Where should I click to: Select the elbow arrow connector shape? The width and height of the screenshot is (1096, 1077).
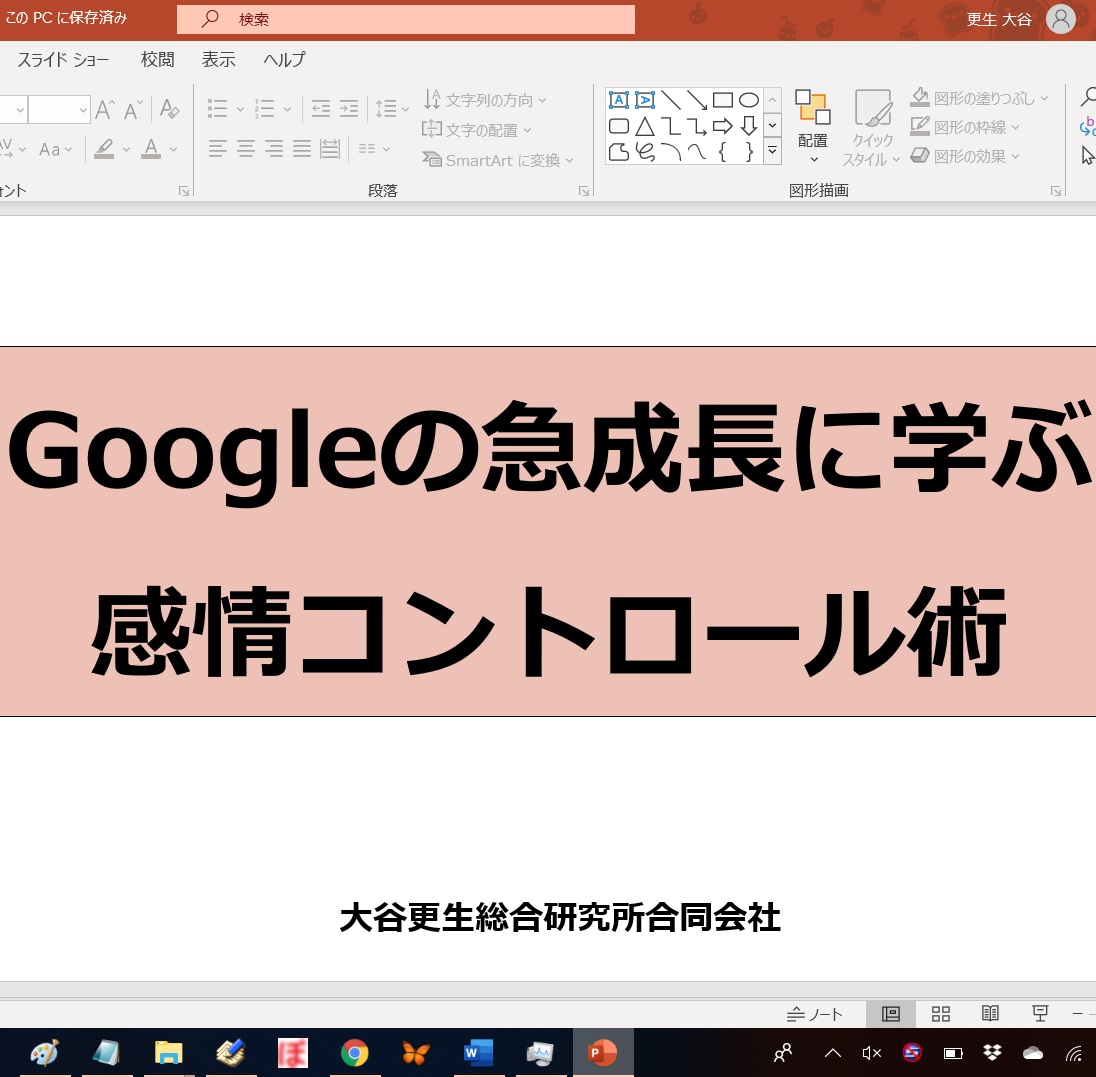(697, 126)
